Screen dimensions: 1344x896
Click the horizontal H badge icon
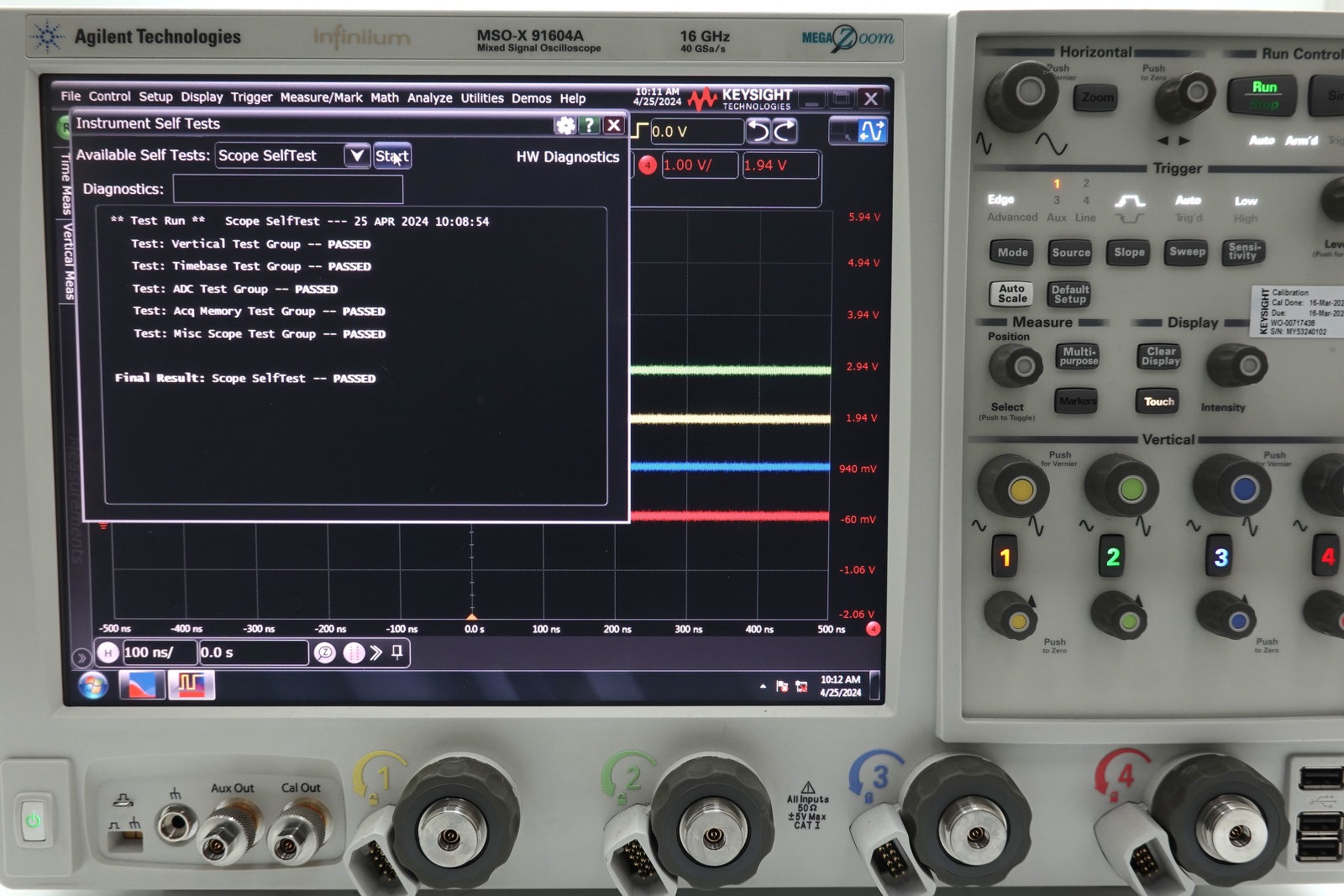coord(108,652)
